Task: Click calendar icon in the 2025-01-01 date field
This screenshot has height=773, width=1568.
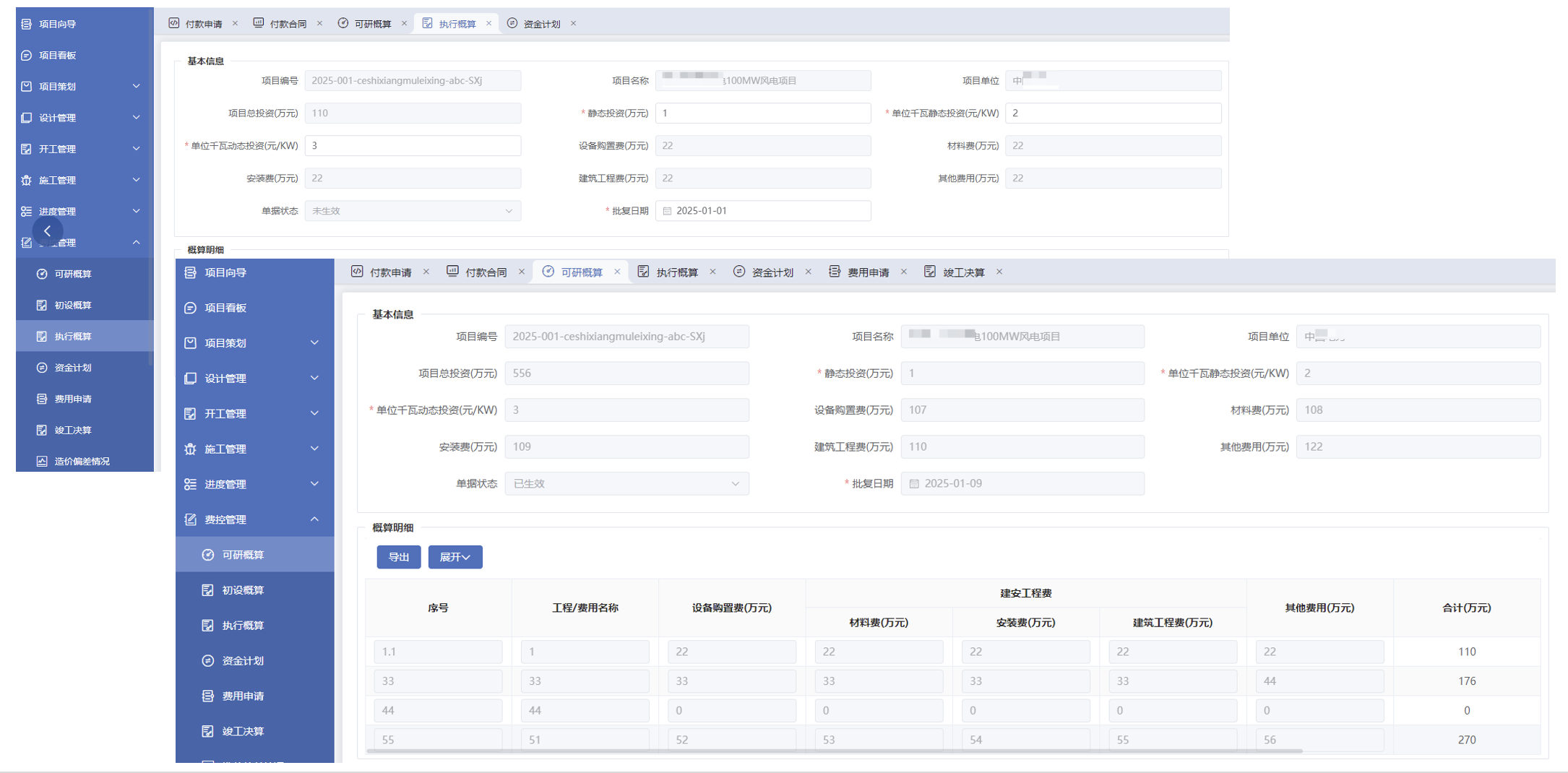Action: 667,211
